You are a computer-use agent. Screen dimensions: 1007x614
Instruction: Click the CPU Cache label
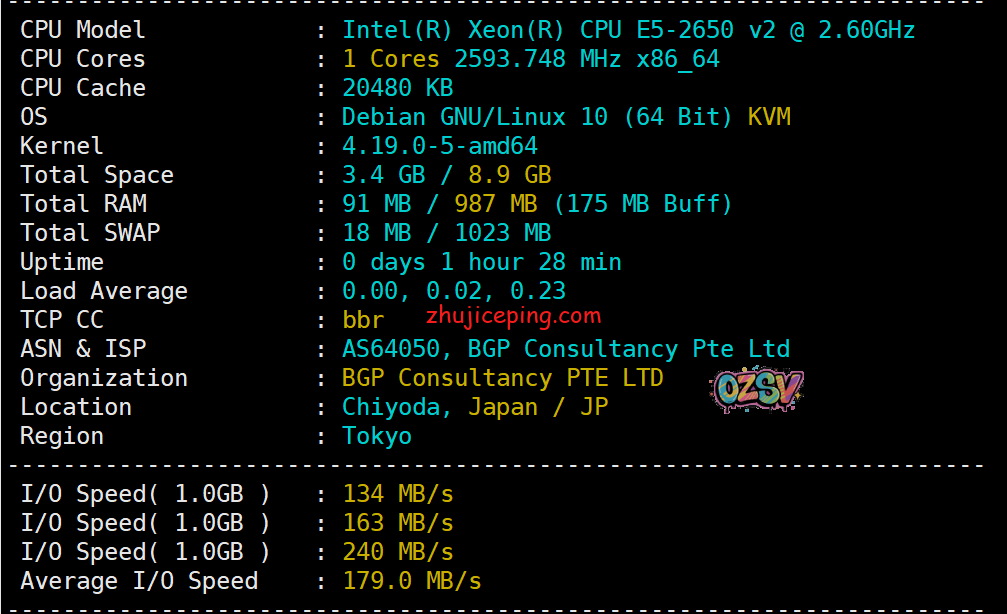click(83, 87)
